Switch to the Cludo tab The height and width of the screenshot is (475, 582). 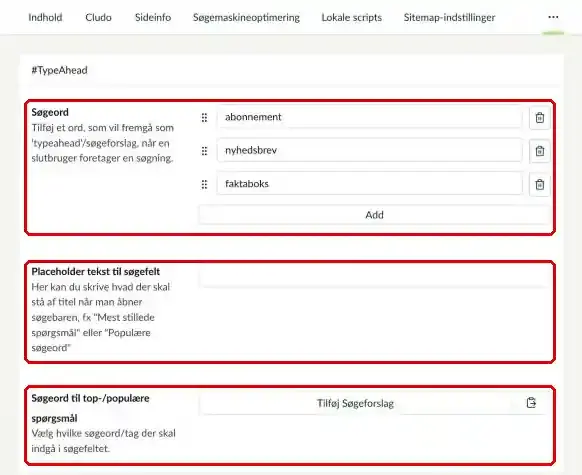pos(98,17)
